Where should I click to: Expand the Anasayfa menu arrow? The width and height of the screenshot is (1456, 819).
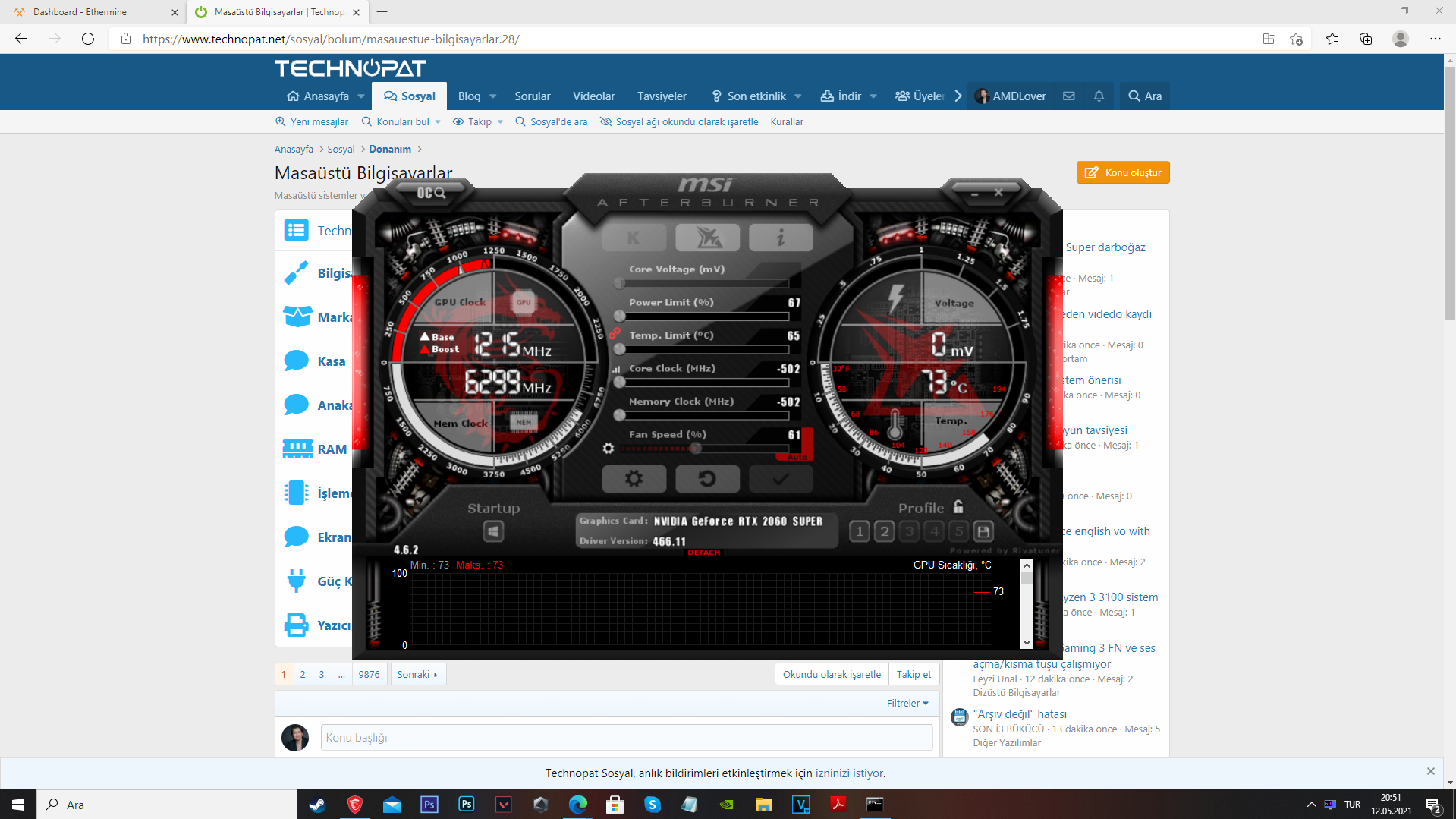click(361, 96)
